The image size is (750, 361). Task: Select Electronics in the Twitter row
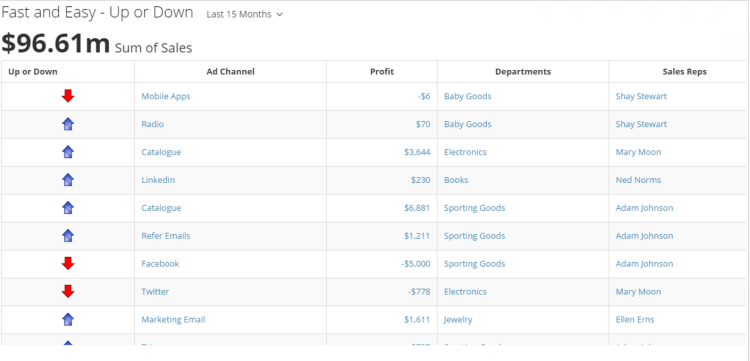pyautogui.click(x=465, y=292)
